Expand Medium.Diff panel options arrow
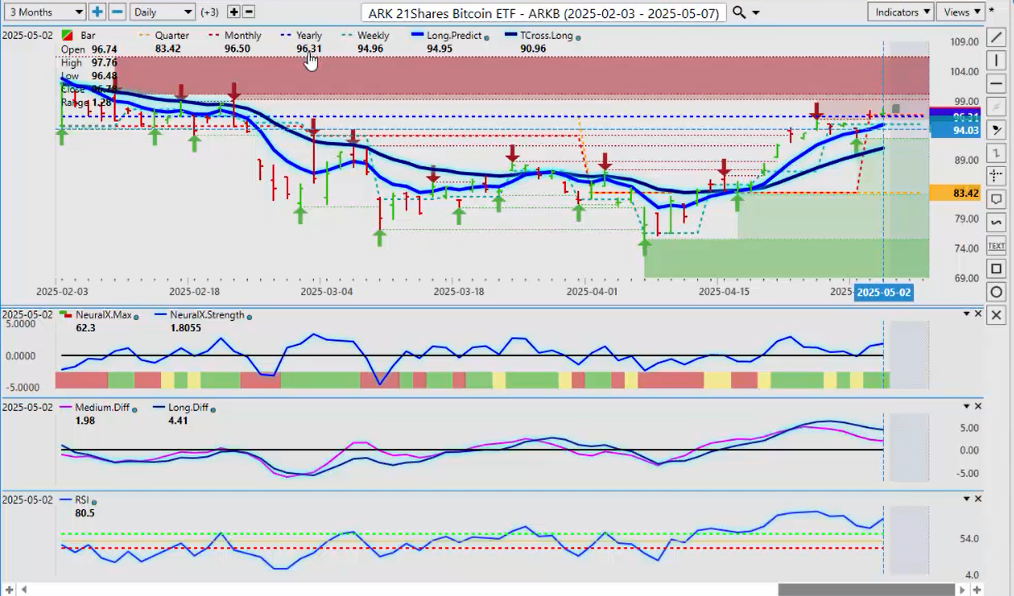Screen dimensions: 1014x596 tap(967, 406)
